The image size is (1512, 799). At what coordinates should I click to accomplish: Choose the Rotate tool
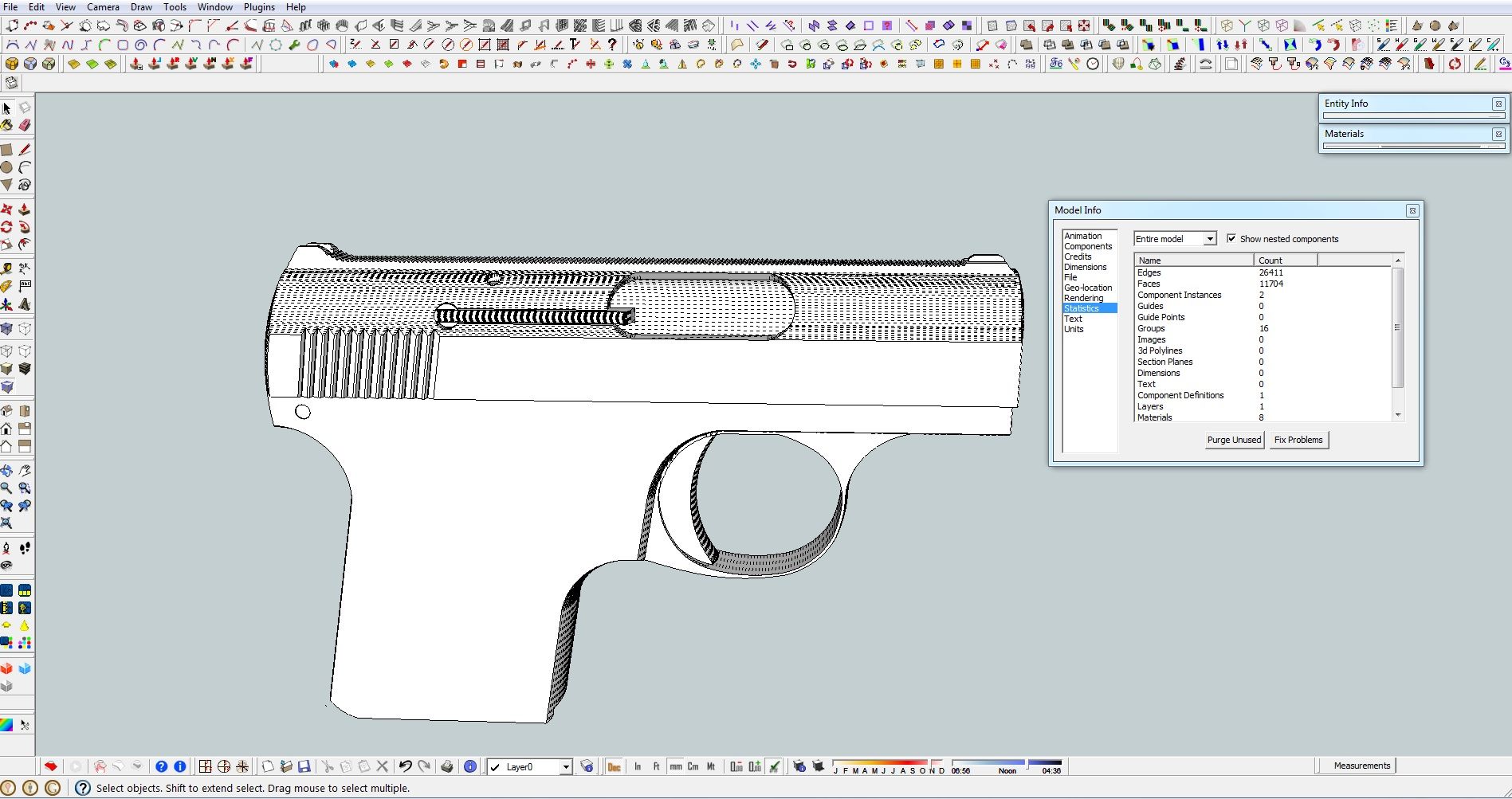(7, 227)
